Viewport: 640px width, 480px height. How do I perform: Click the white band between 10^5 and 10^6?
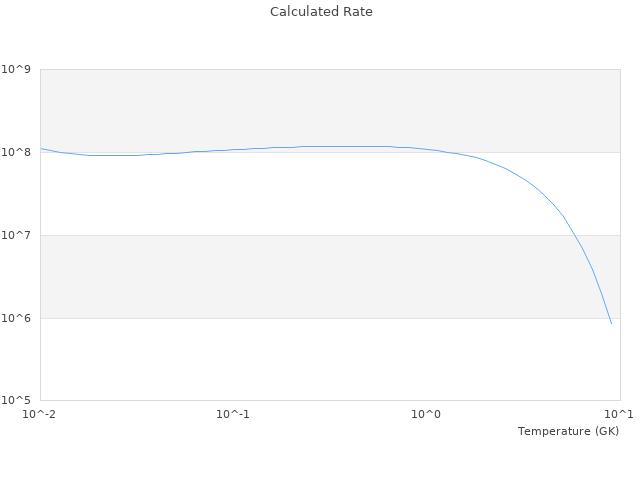coord(300,359)
